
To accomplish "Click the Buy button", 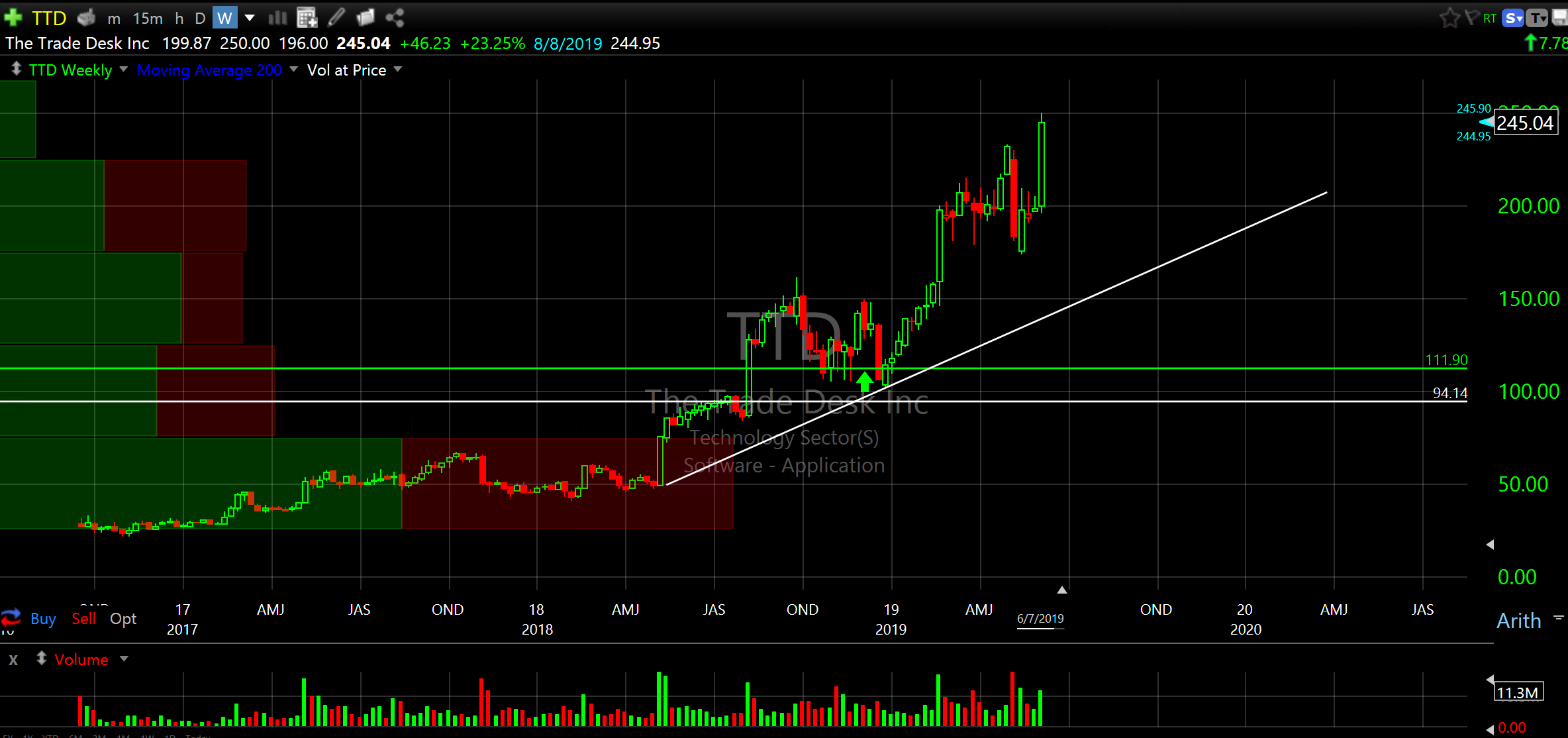I will [43, 619].
